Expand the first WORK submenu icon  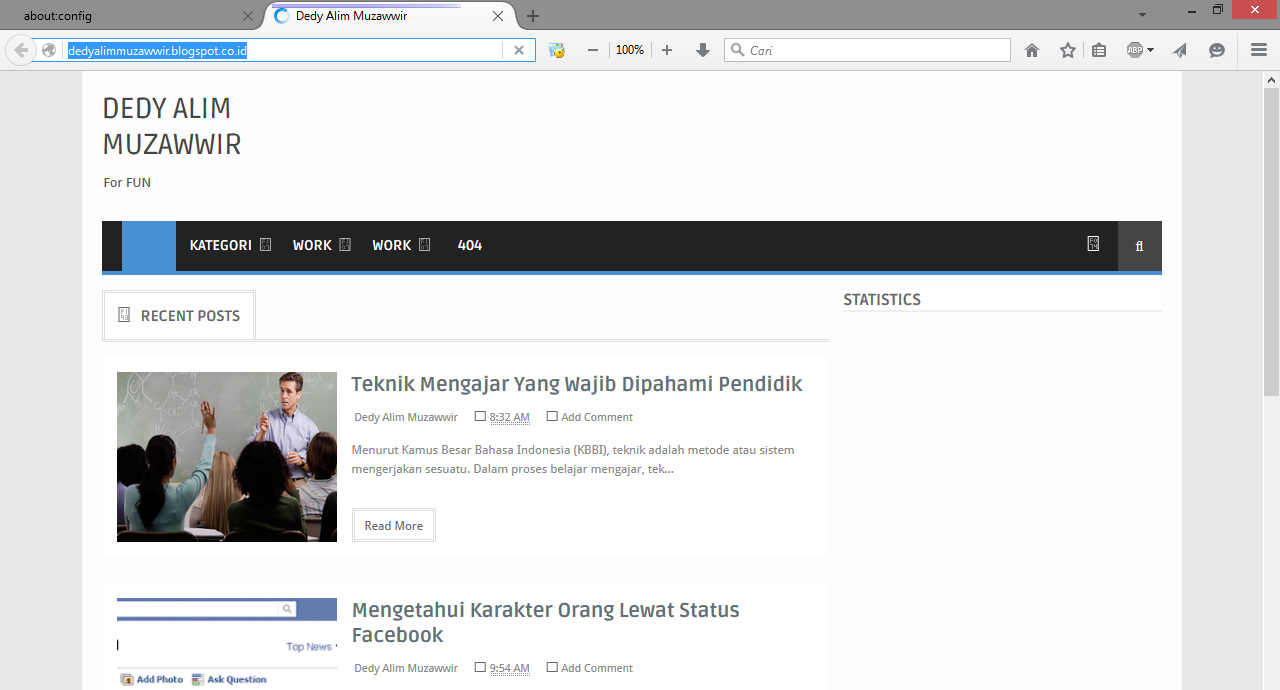[345, 245]
